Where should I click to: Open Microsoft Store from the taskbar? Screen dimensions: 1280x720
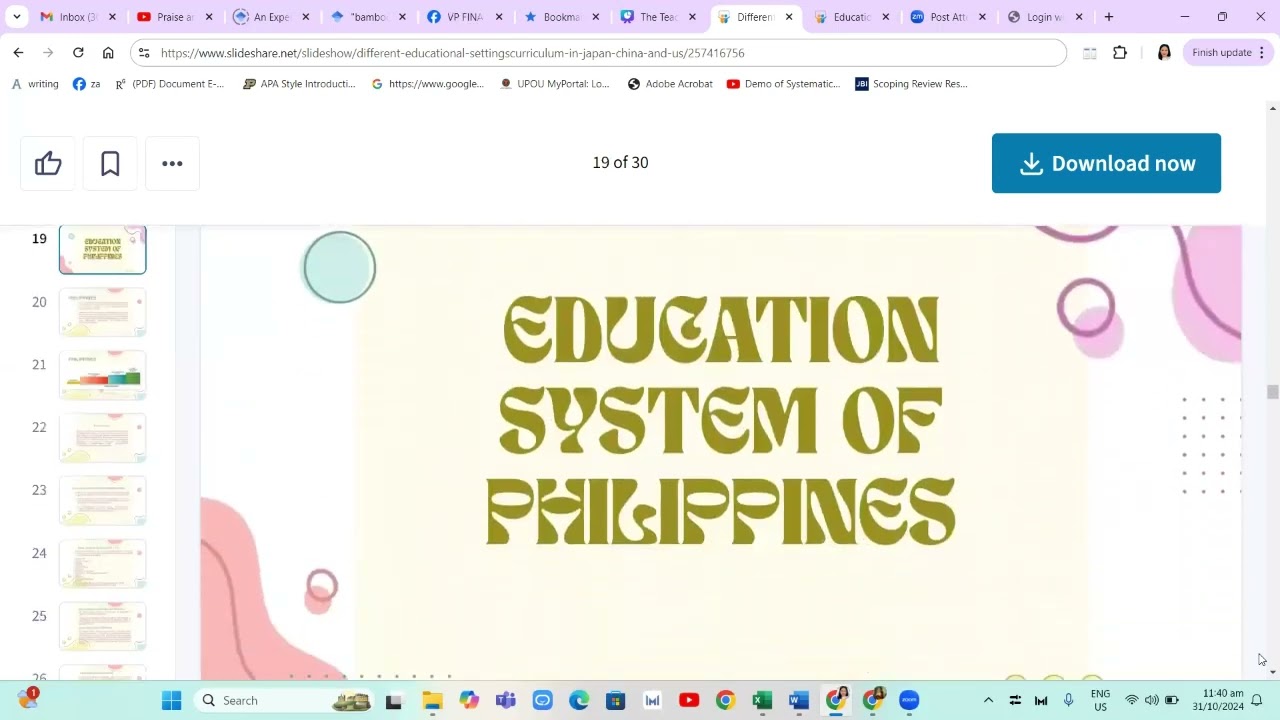coord(616,700)
